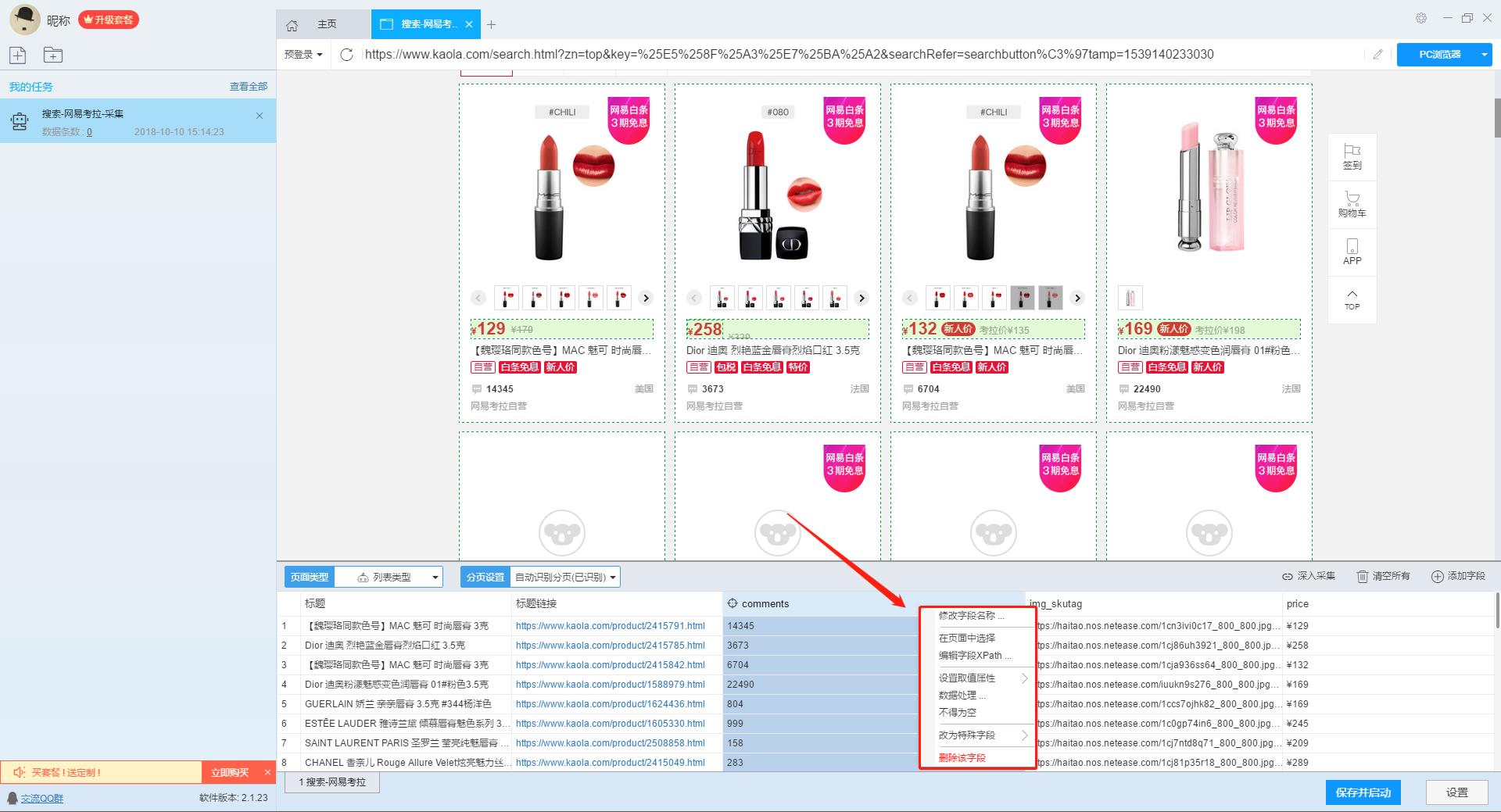Select comments cell with 22490

point(821,685)
